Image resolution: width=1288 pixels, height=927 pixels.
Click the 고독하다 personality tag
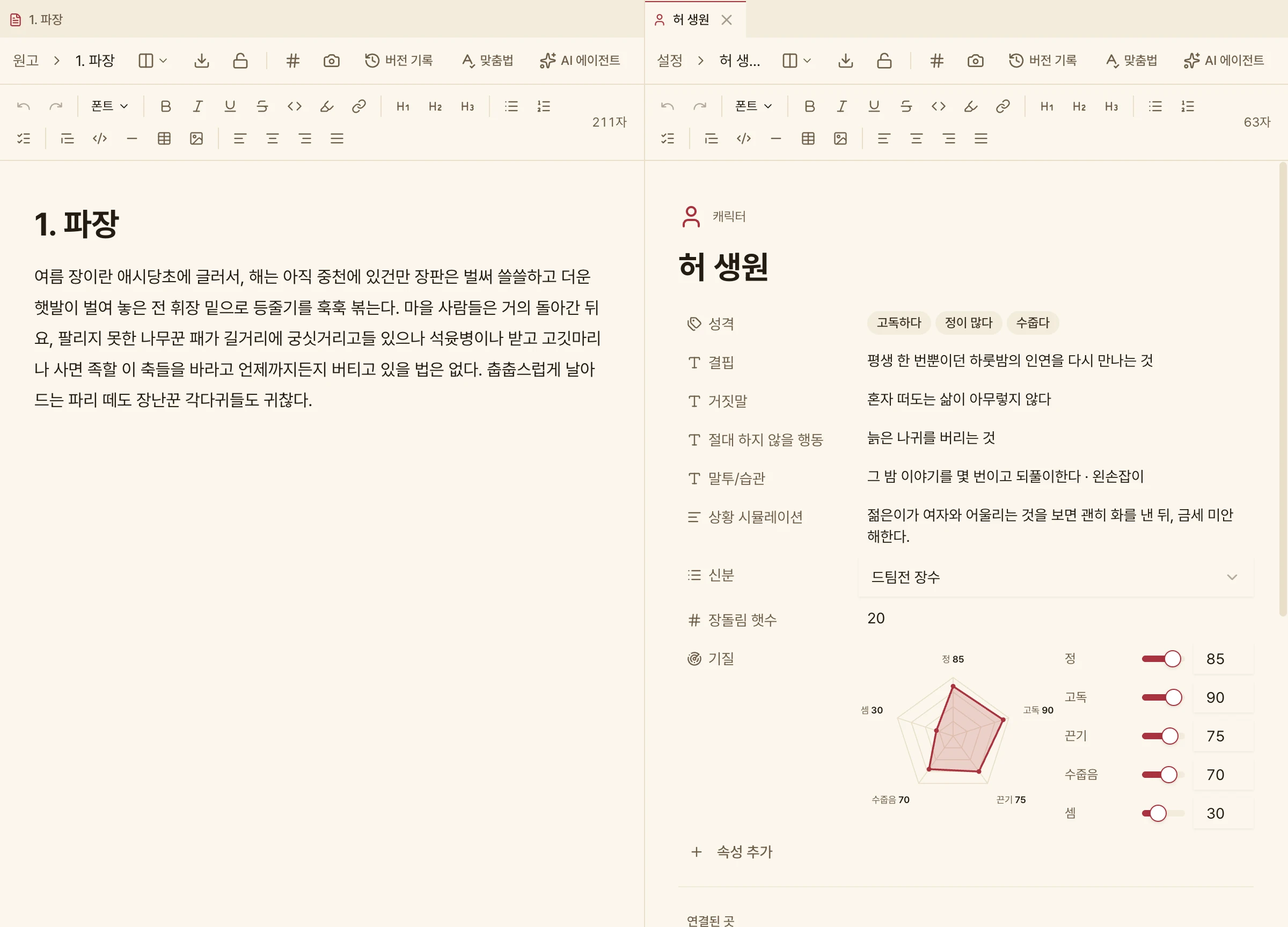coord(898,322)
